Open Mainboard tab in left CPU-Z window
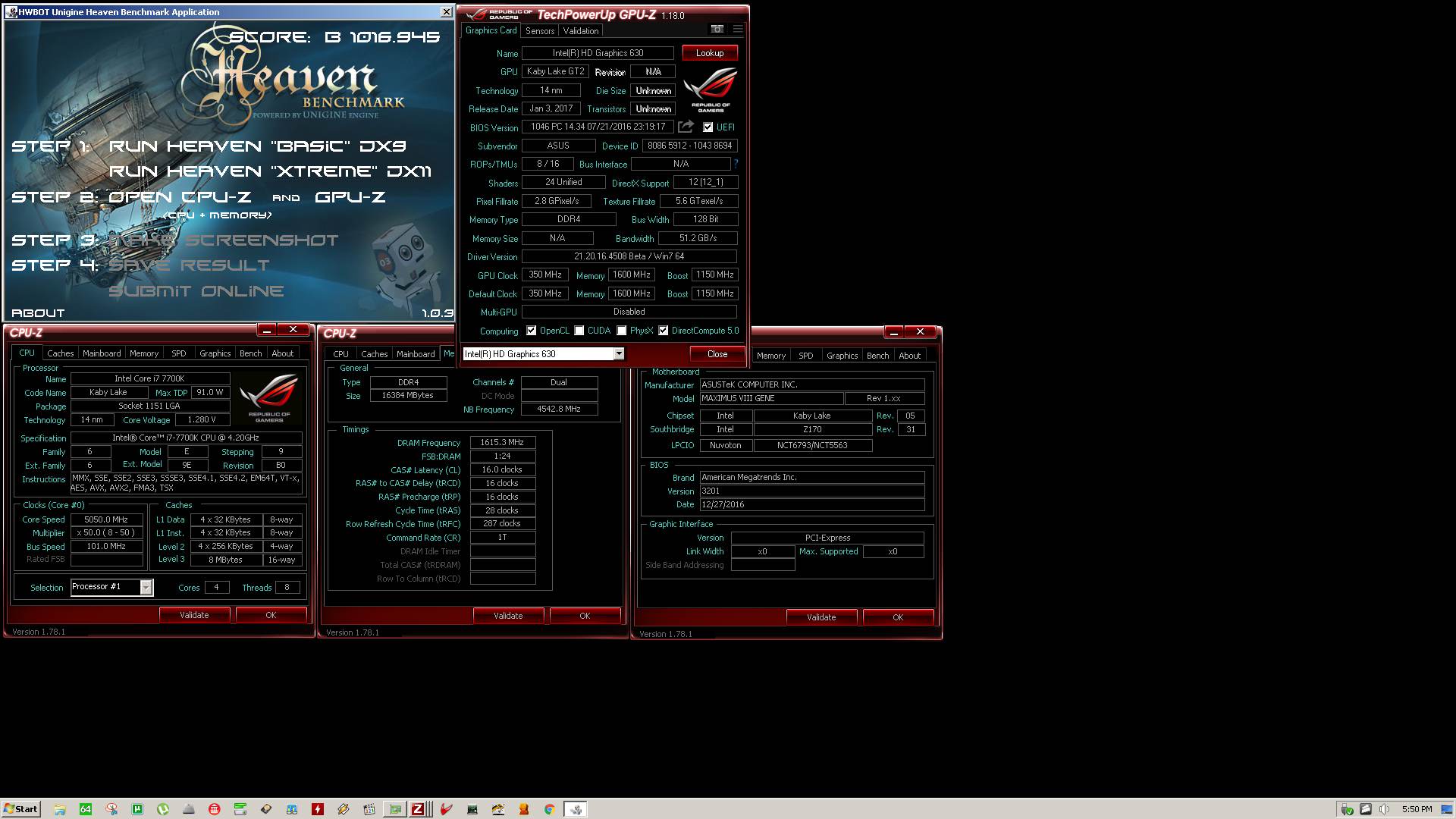Image resolution: width=1456 pixels, height=819 pixels. [x=102, y=353]
